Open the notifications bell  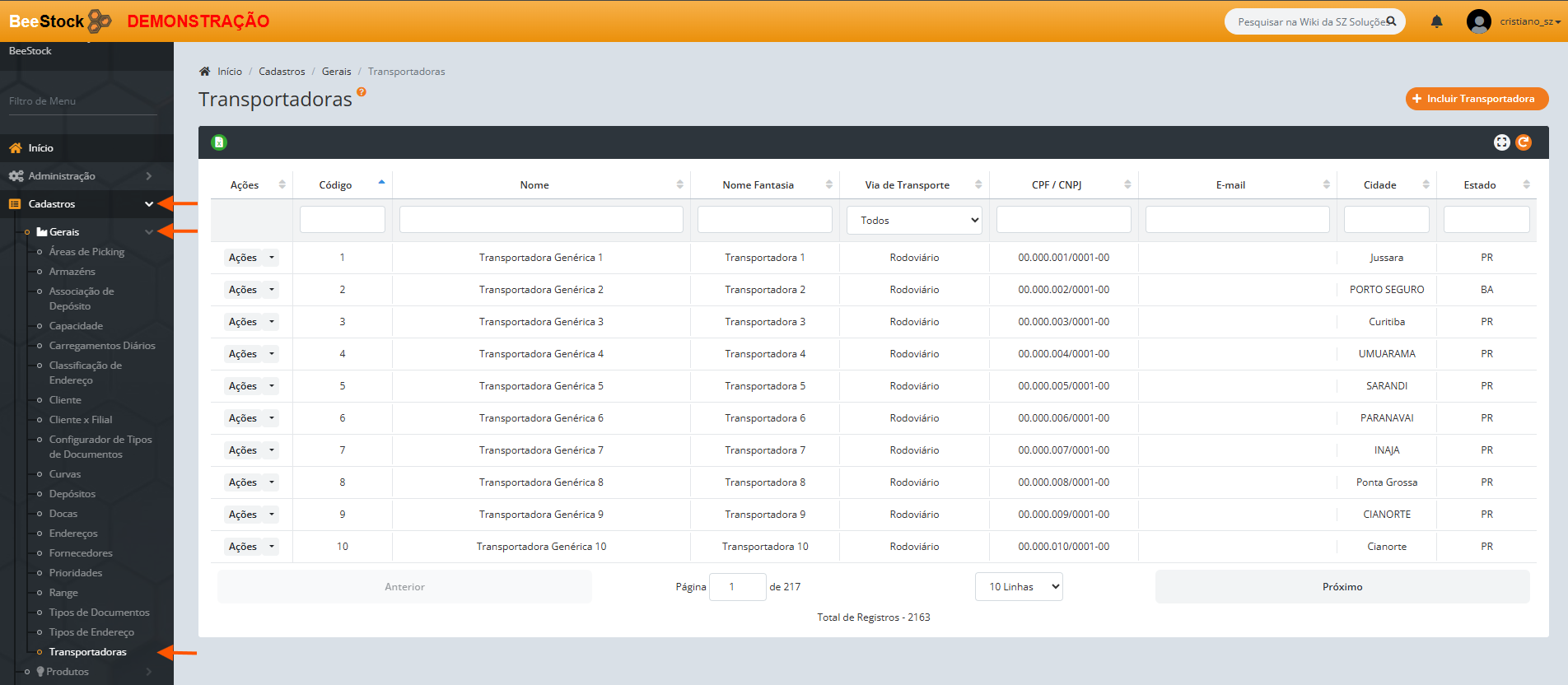pyautogui.click(x=1436, y=21)
